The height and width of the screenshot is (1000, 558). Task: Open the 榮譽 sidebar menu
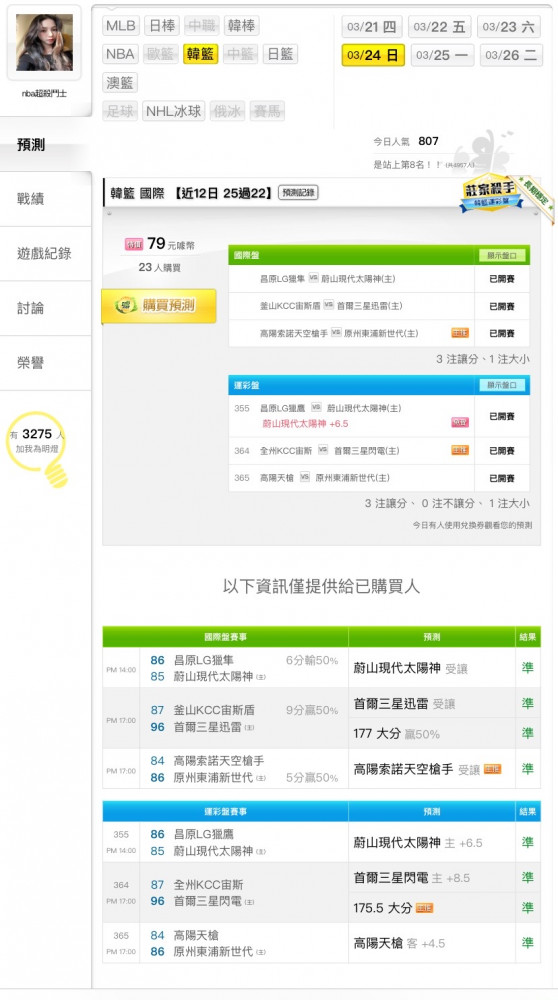tap(45, 364)
